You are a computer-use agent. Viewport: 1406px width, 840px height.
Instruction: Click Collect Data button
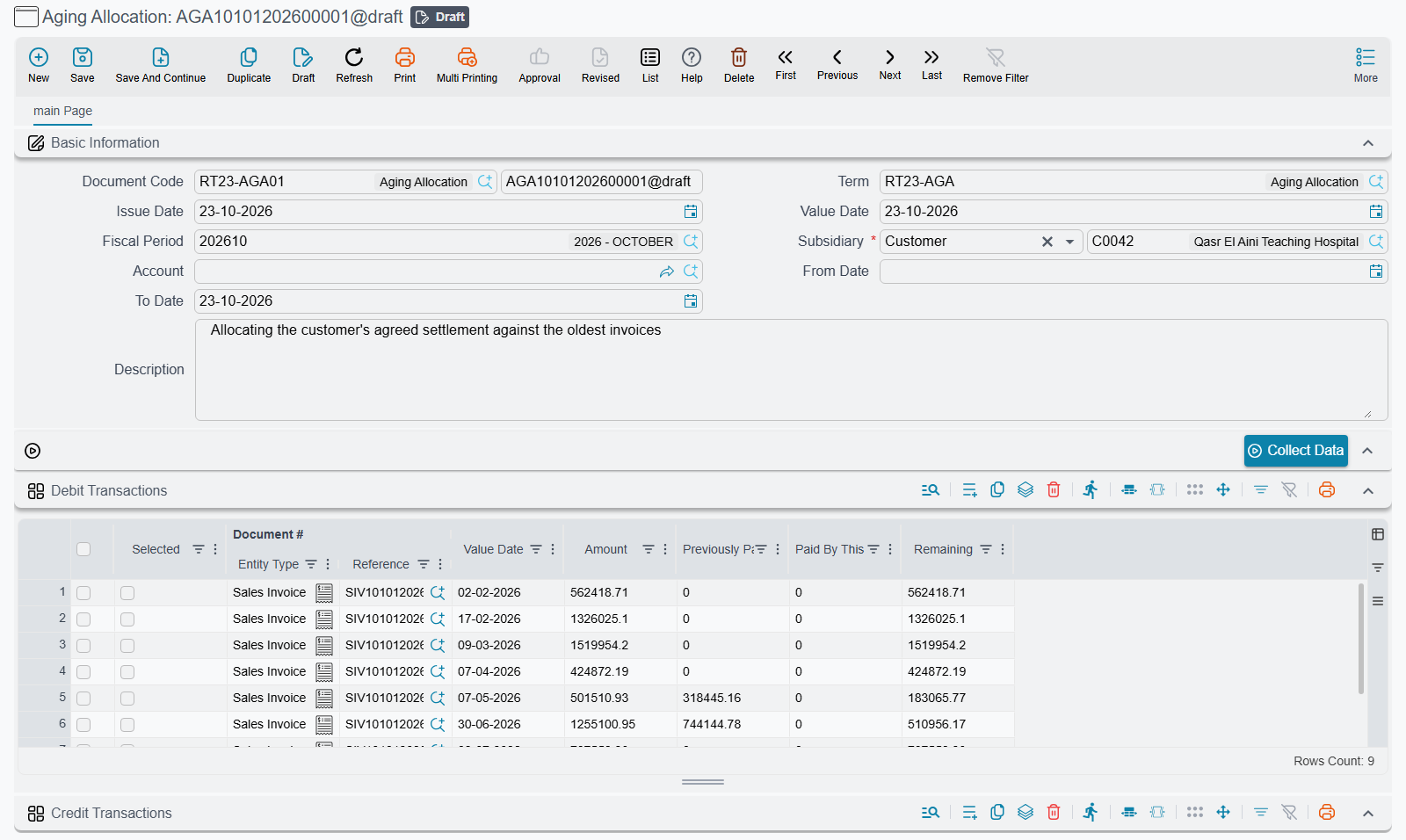pyautogui.click(x=1296, y=451)
